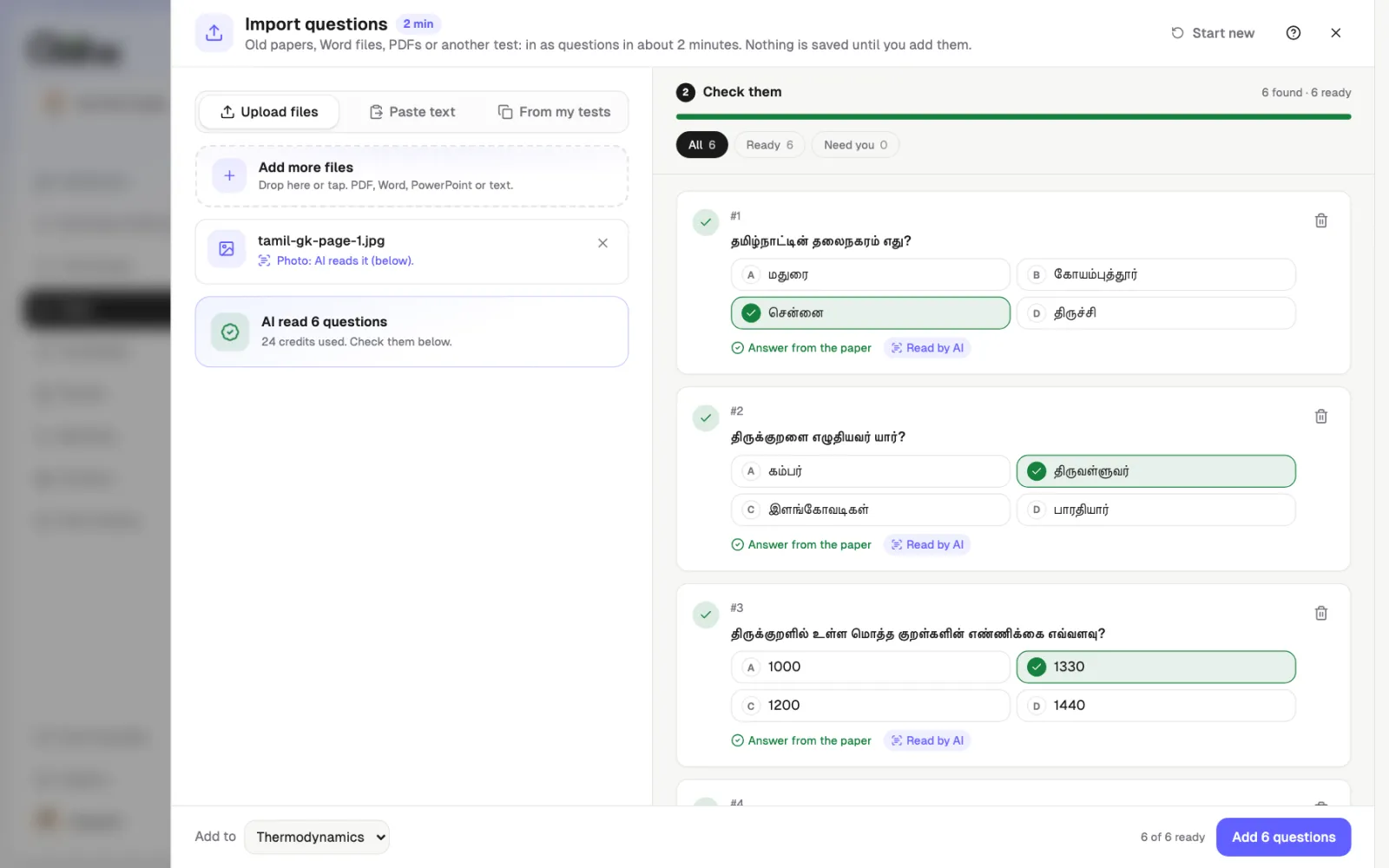This screenshot has height=868, width=1389.
Task: Click the help question mark icon
Action: (1293, 33)
